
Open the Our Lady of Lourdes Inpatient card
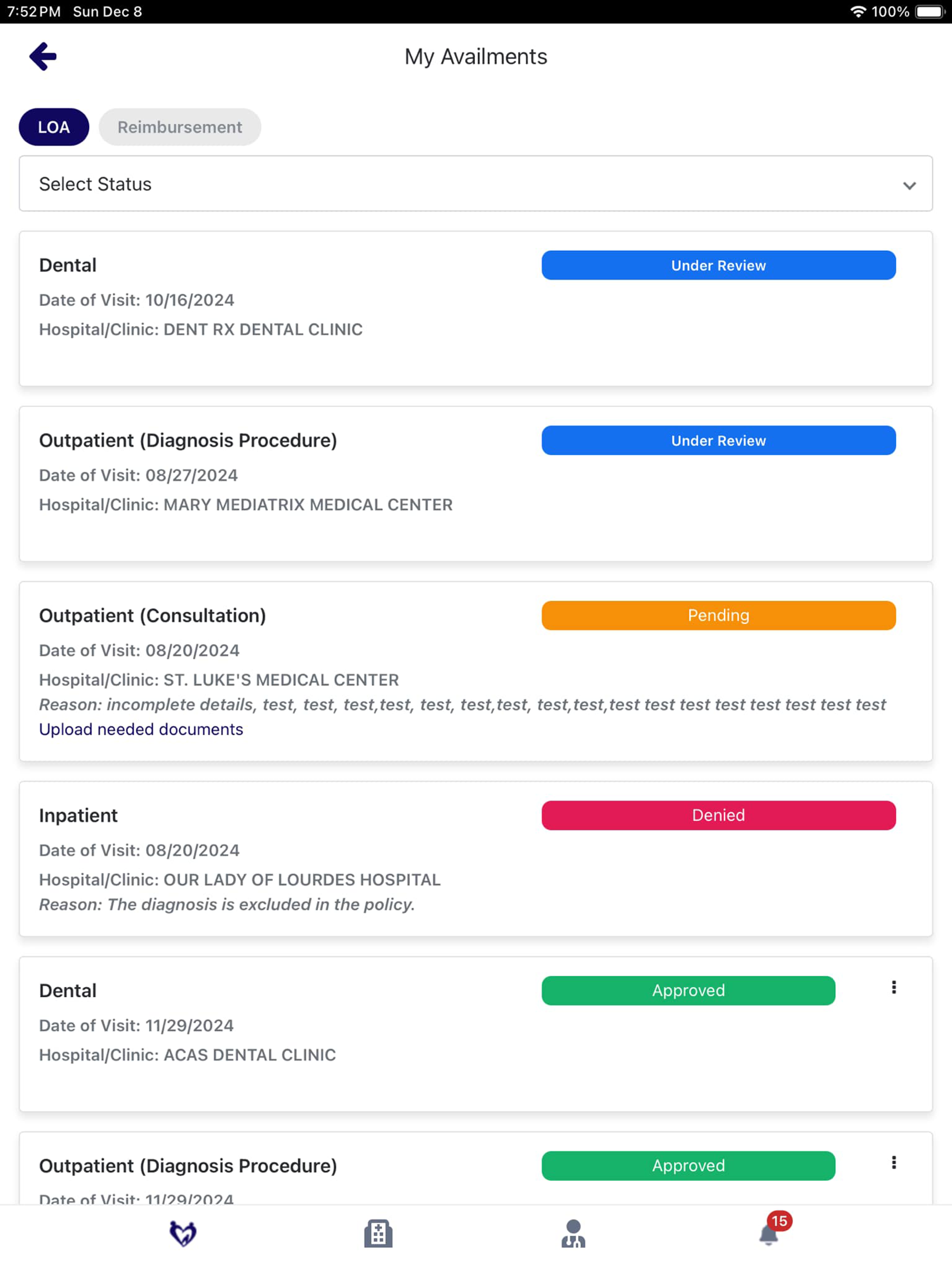[x=476, y=859]
